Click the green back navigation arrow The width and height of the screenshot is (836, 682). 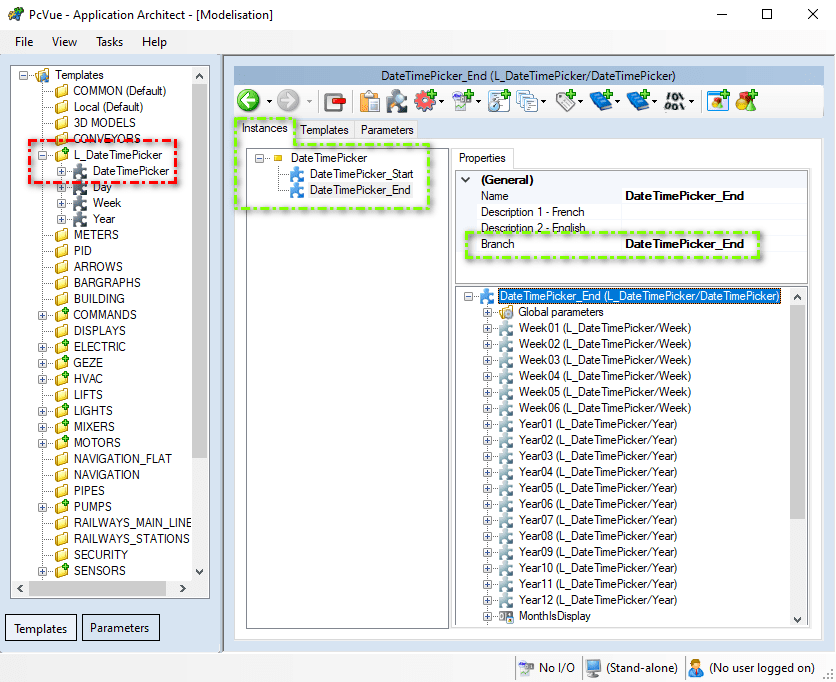pos(248,101)
